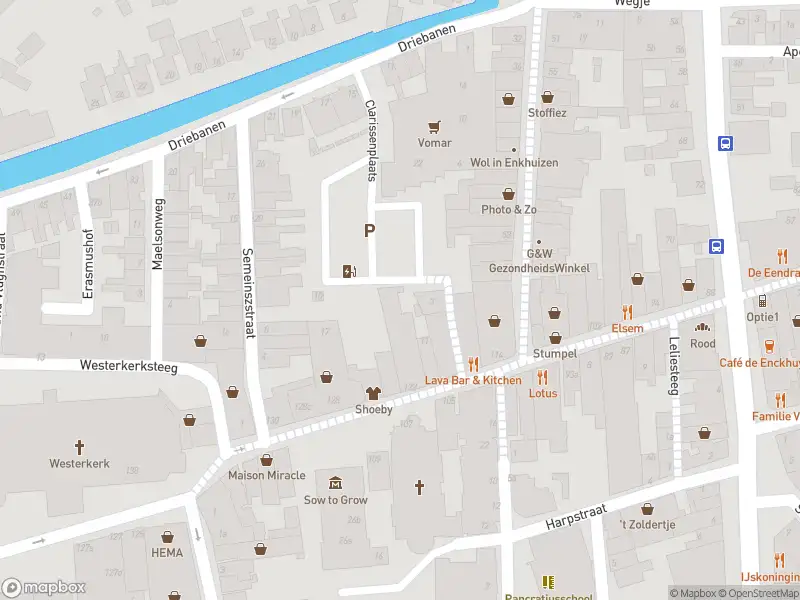The height and width of the screenshot is (600, 800).
Task: Click the lower bus stop icon near De Eendracht
Action: click(716, 245)
